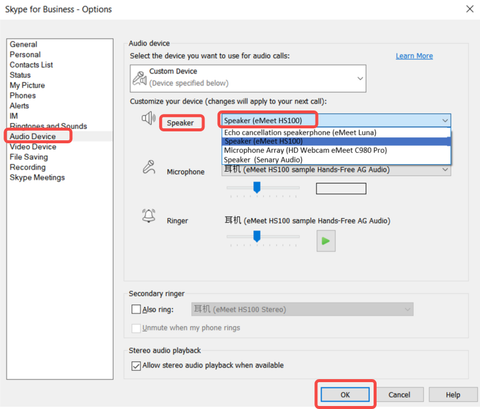480x409 pixels.
Task: Open Ringtones and Sounds settings
Action: click(48, 126)
